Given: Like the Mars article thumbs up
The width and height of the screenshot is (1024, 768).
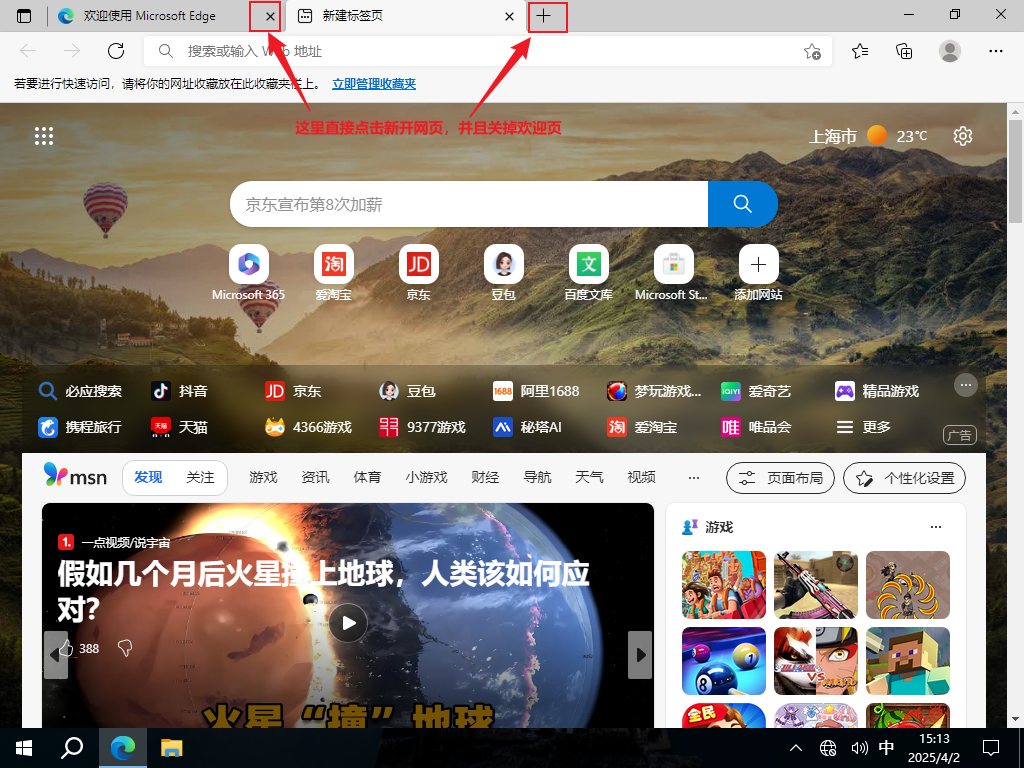Looking at the screenshot, I should [x=67, y=648].
